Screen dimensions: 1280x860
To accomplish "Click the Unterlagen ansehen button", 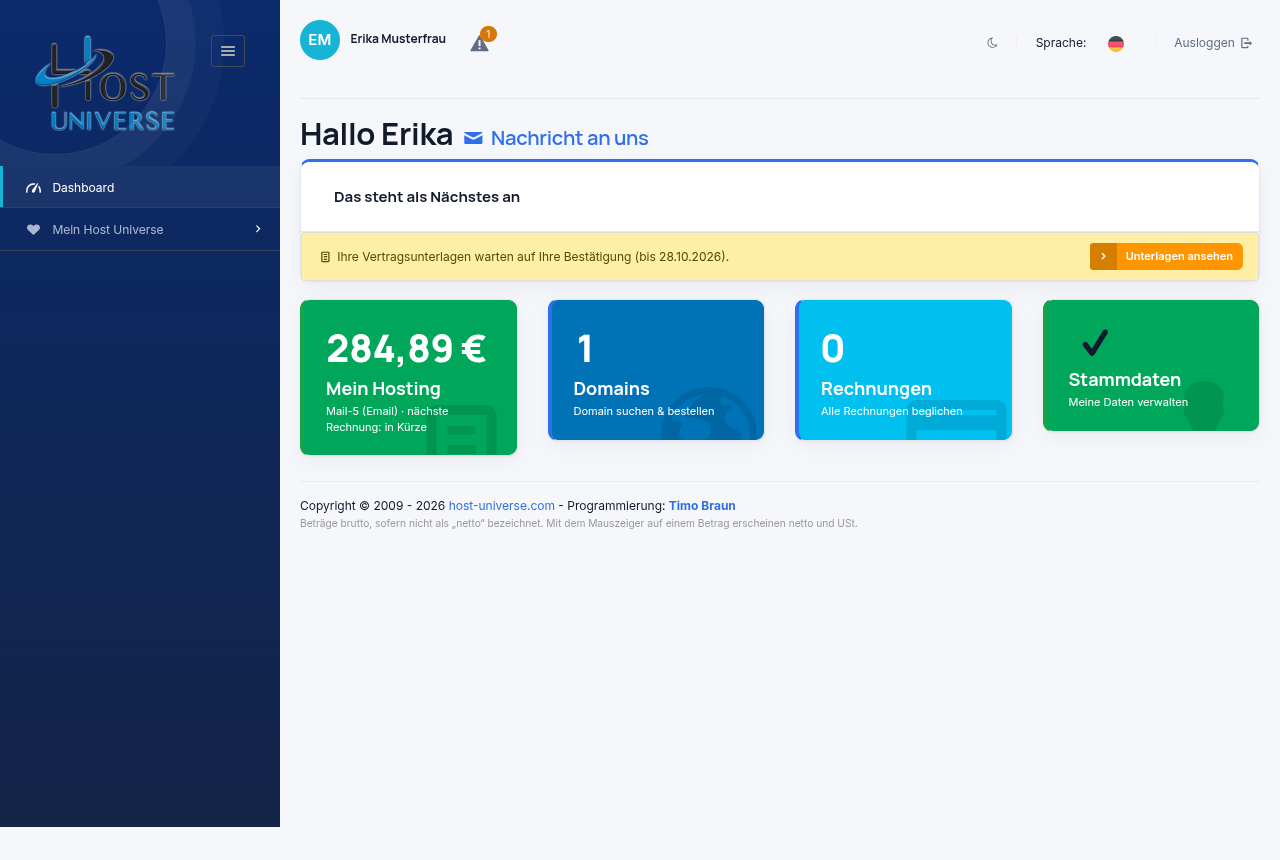I will 1166,256.
